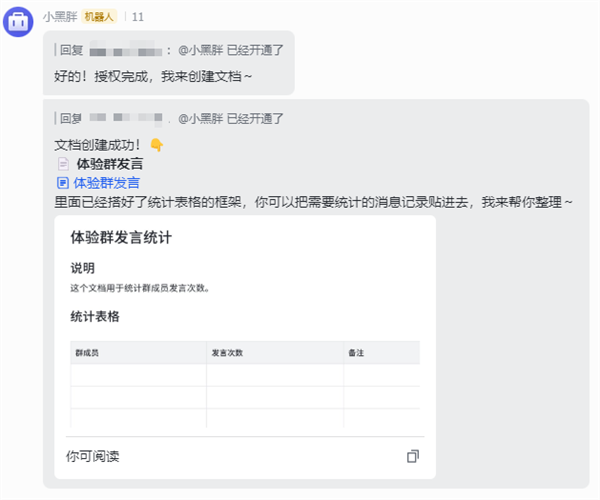Click the pointing-down hand emoji
The image size is (600, 500).
156,145
